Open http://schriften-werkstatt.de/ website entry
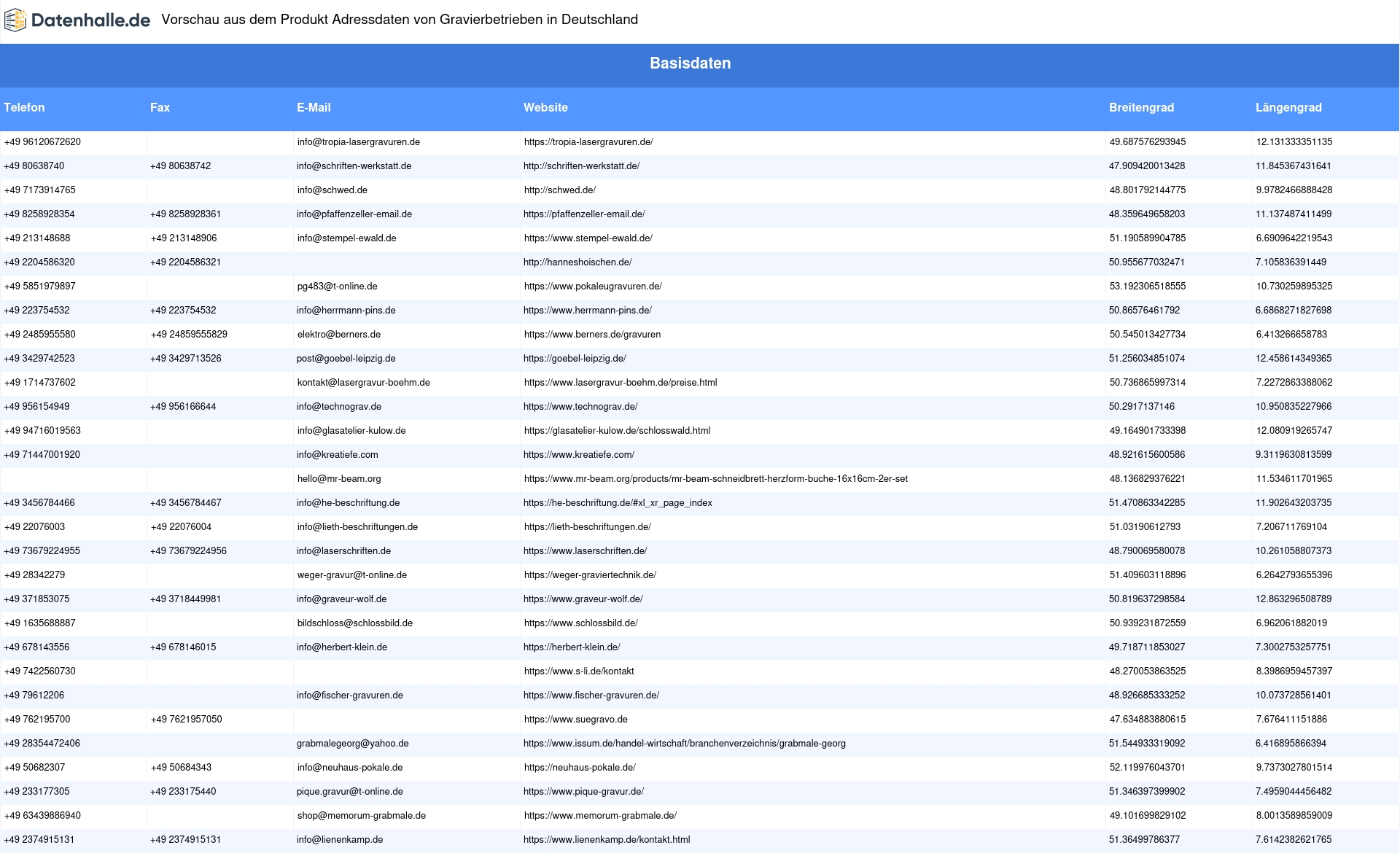This screenshot has width=1400, height=853. coord(581,166)
